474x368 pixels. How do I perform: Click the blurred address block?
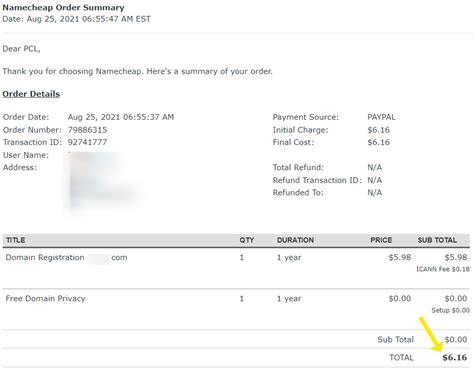[x=103, y=180]
